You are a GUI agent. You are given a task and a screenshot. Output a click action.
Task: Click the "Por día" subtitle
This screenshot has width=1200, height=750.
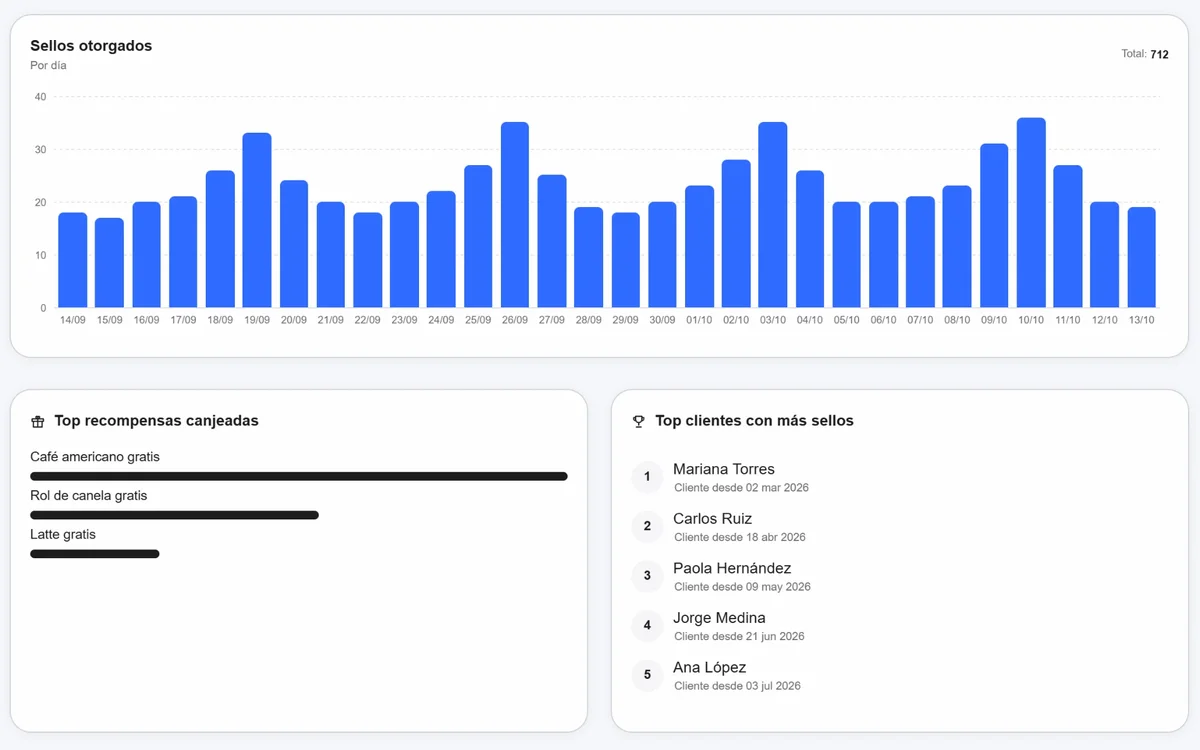point(48,66)
